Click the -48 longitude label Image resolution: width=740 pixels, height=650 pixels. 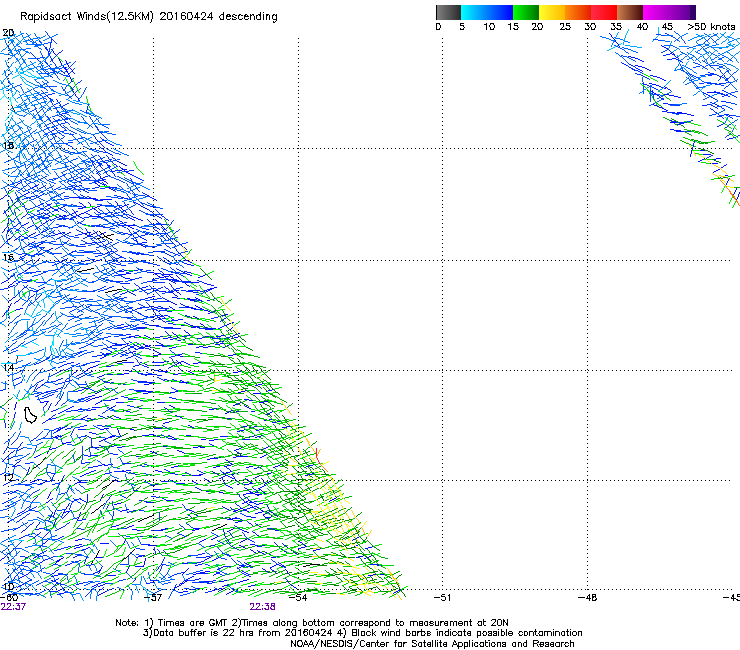587,598
